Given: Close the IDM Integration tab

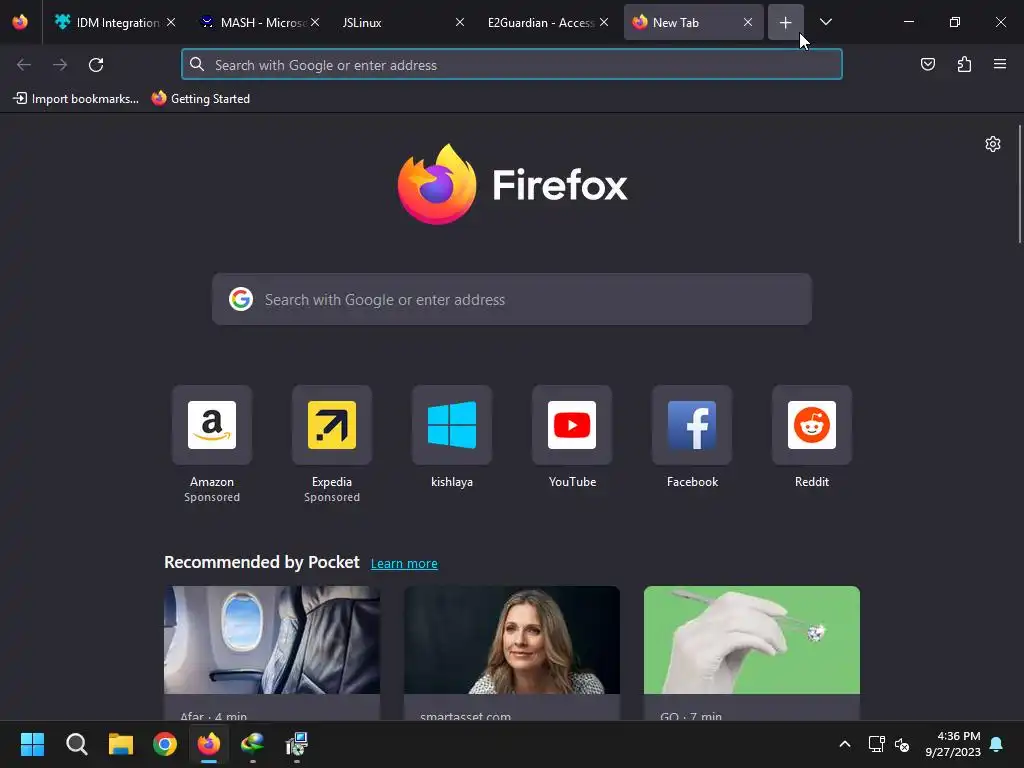Looking at the screenshot, I should tap(170, 22).
